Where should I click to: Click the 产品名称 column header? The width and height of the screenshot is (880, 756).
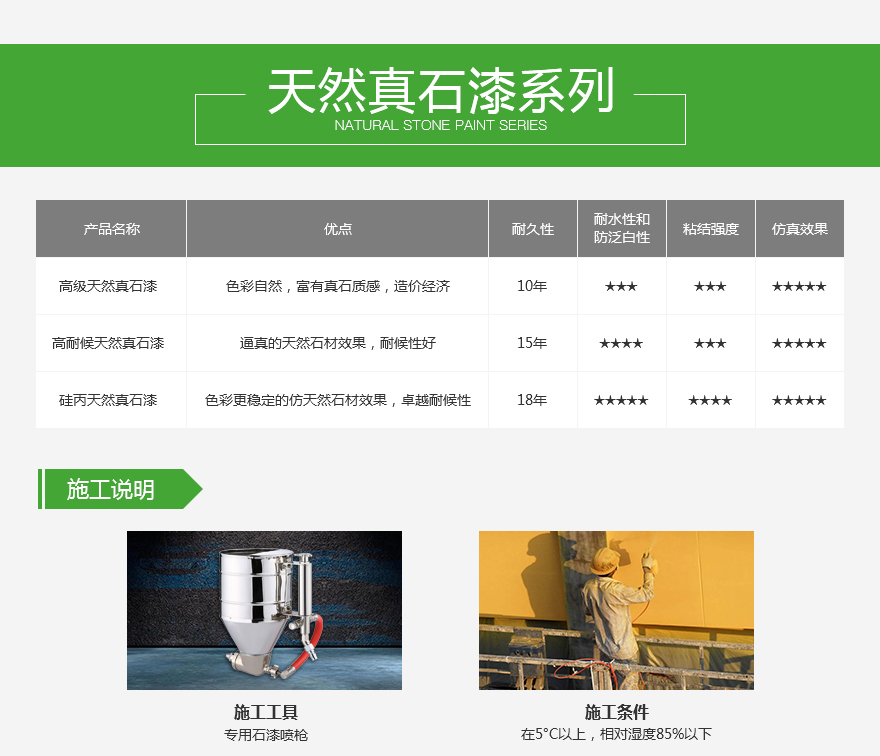coord(111,229)
